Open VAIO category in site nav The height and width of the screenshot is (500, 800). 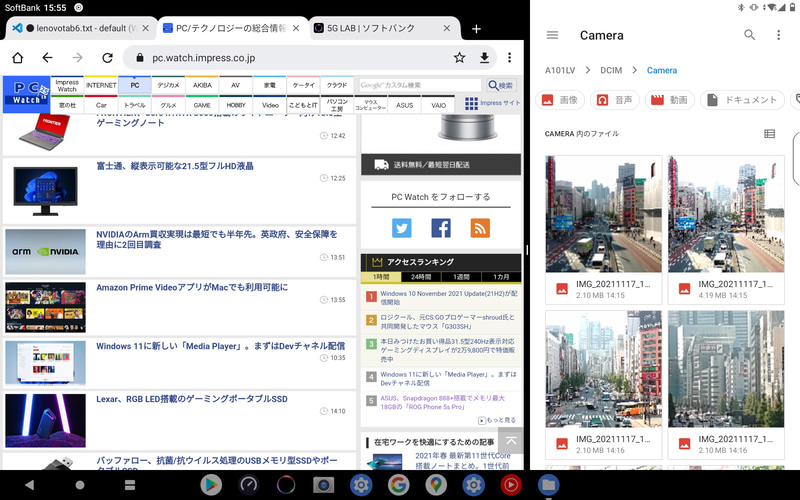point(438,105)
